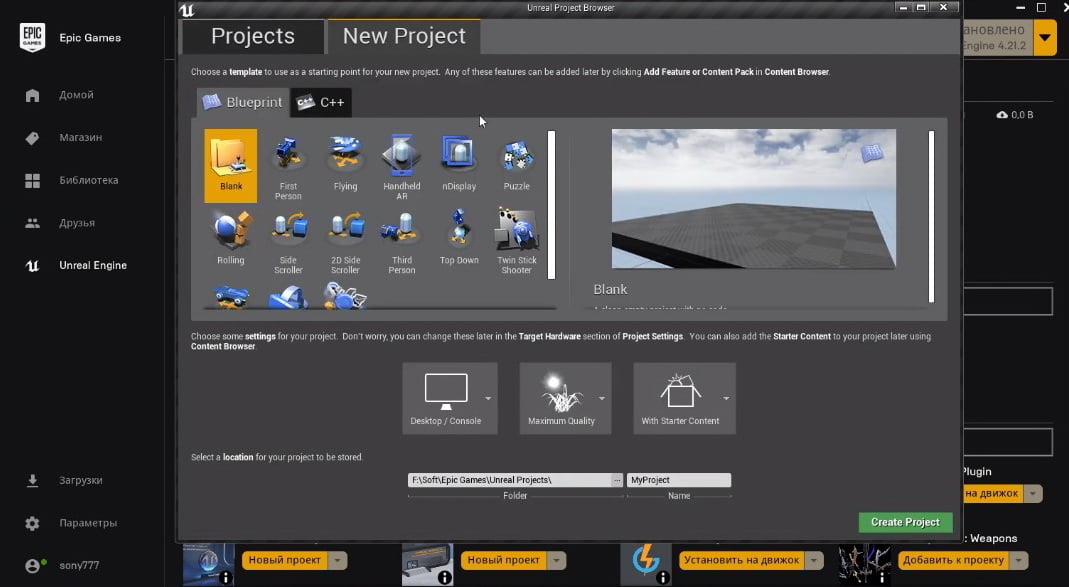Click second Новый проект button in launcher

click(503, 560)
